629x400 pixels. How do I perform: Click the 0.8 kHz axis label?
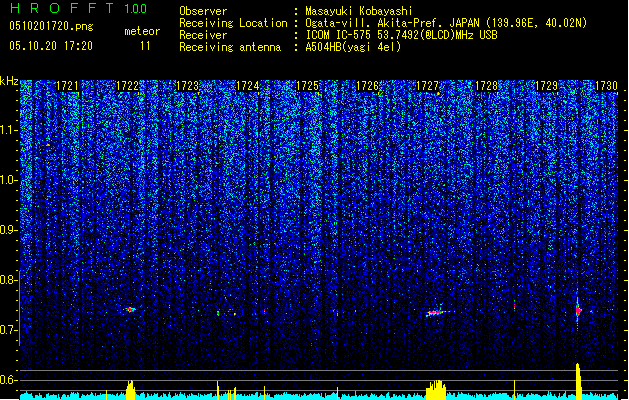(x=8, y=280)
